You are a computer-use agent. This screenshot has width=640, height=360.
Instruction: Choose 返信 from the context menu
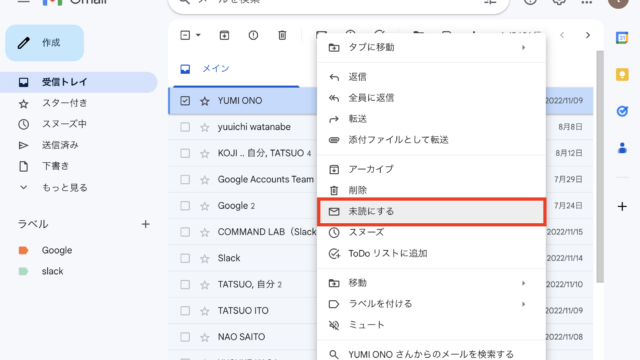(431, 77)
